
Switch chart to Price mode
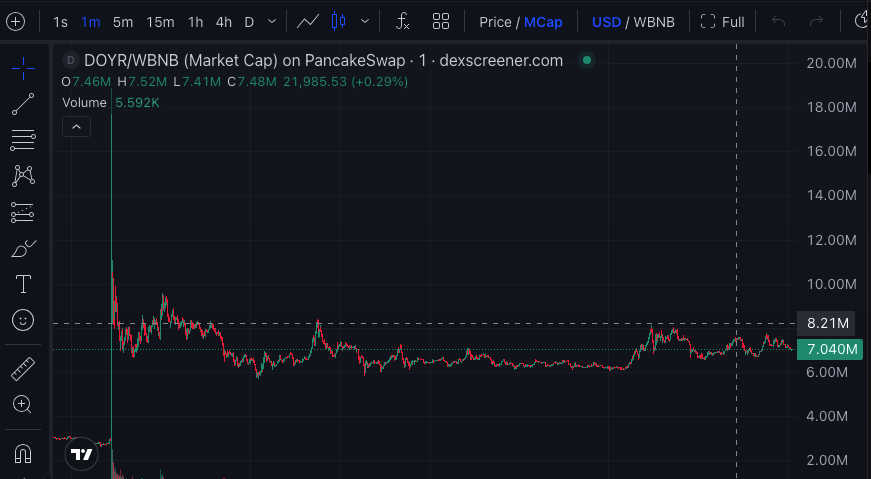(495, 22)
